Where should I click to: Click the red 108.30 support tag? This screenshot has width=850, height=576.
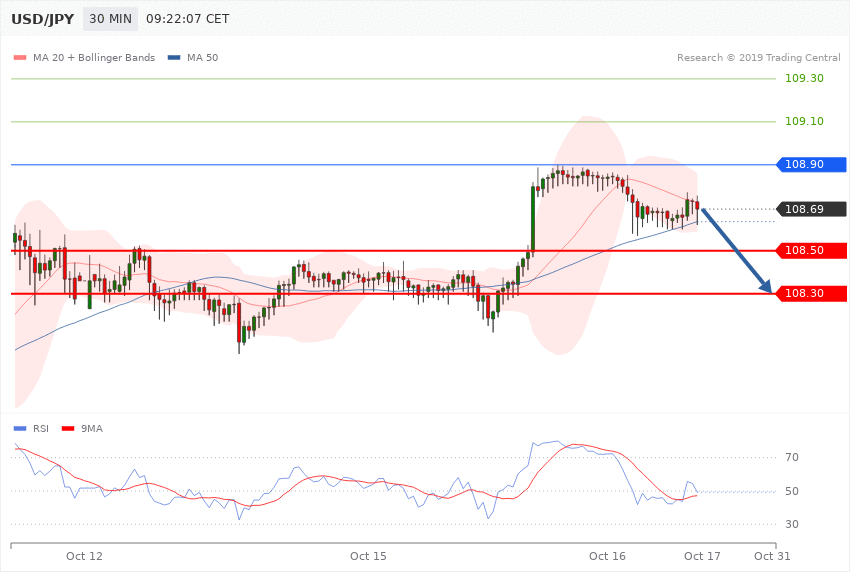[x=811, y=294]
